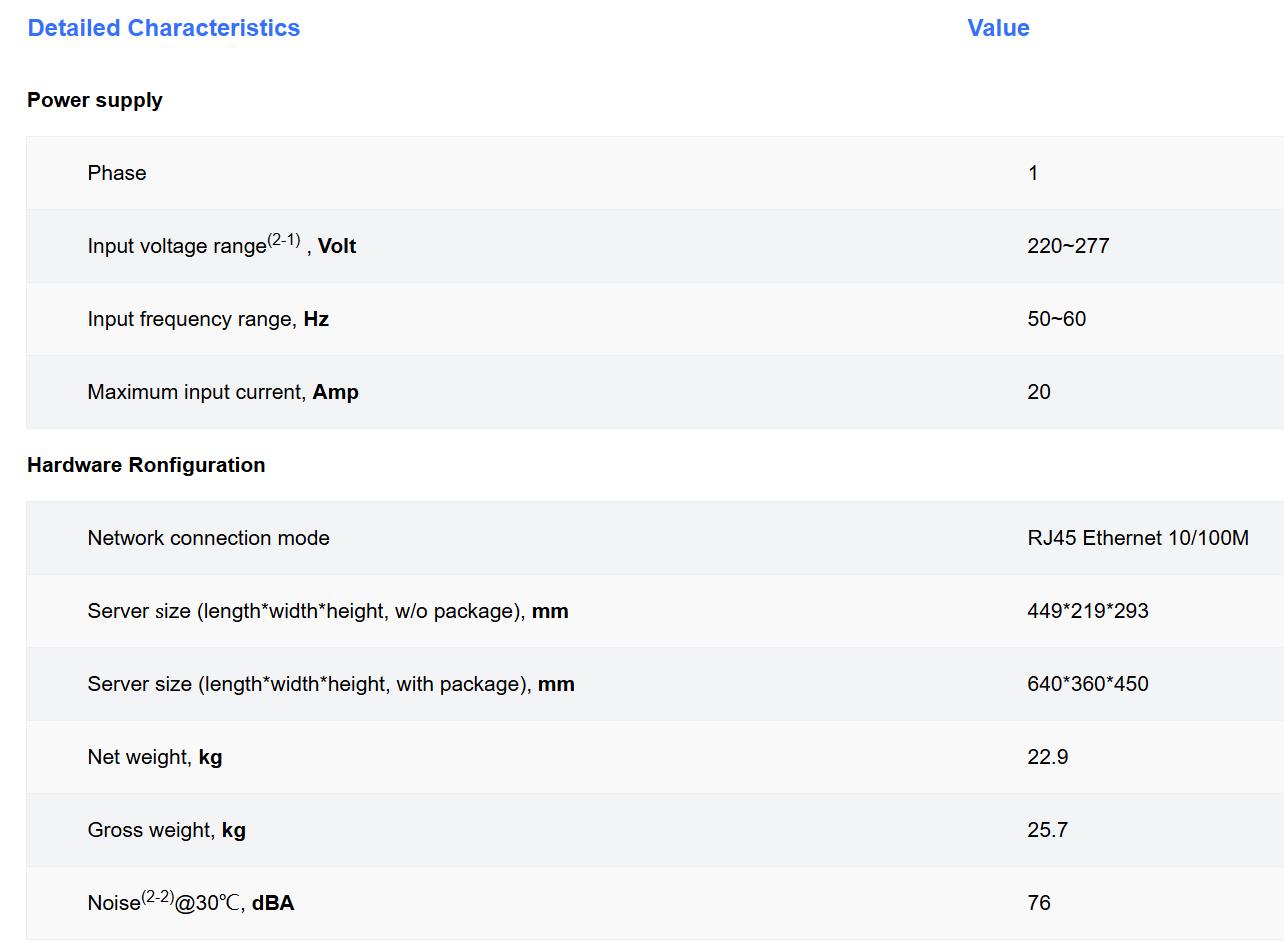
Task: Click the 640*360*450 packaged size value
Action: [1088, 684]
